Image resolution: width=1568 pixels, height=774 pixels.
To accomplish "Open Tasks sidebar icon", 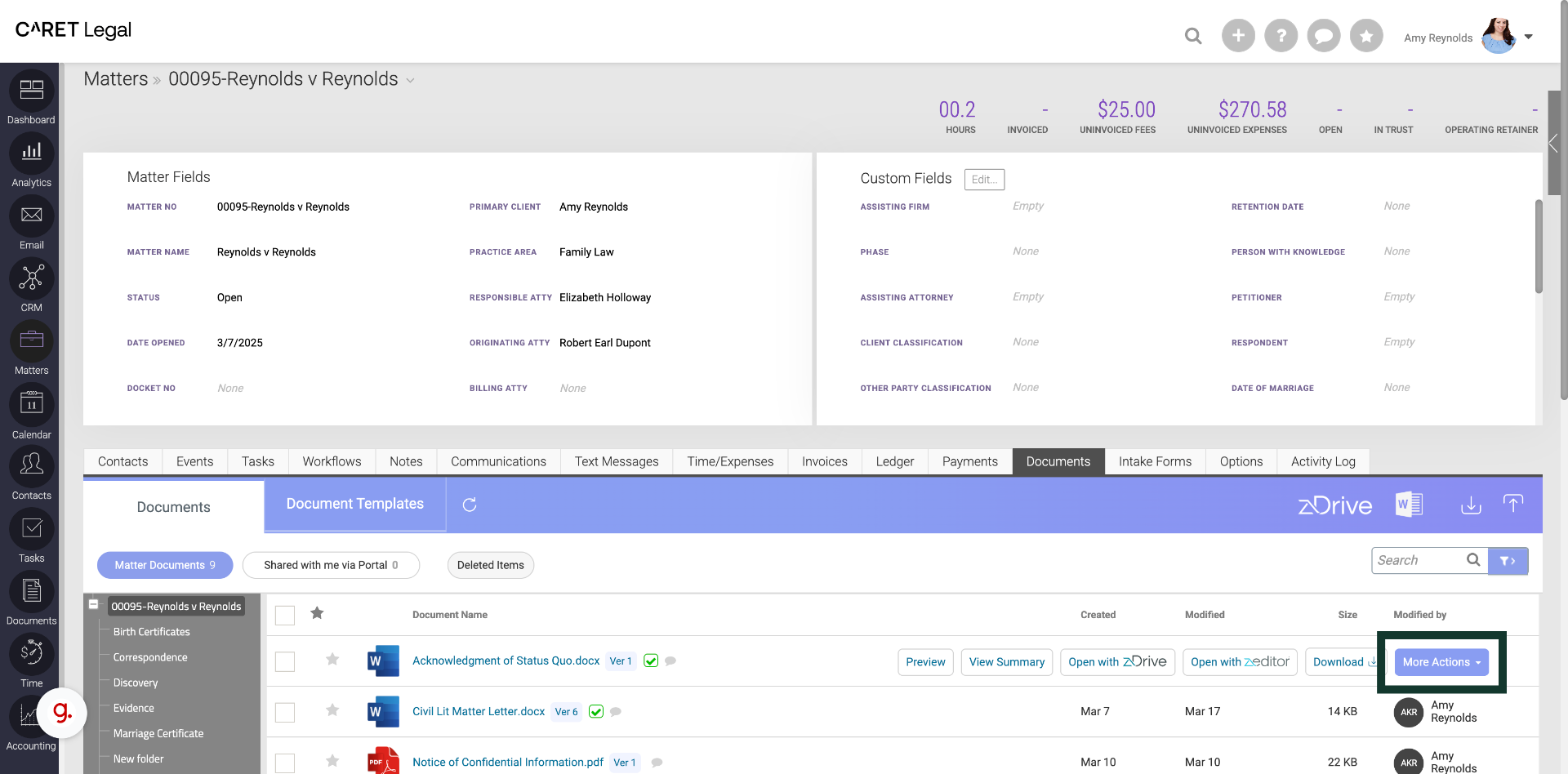I will [x=31, y=529].
